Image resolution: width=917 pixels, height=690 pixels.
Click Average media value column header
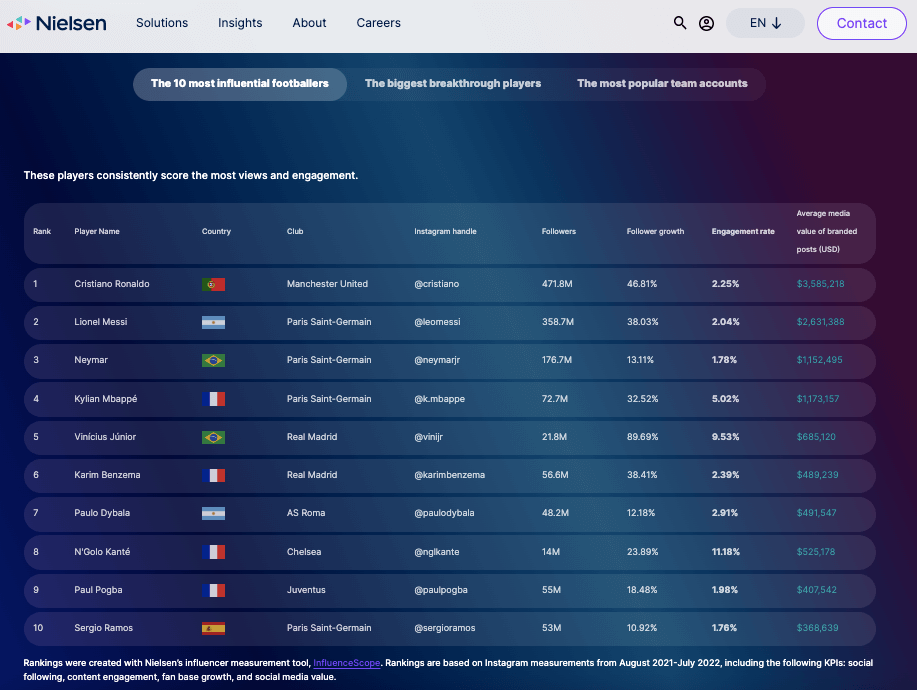pyautogui.click(x=826, y=232)
